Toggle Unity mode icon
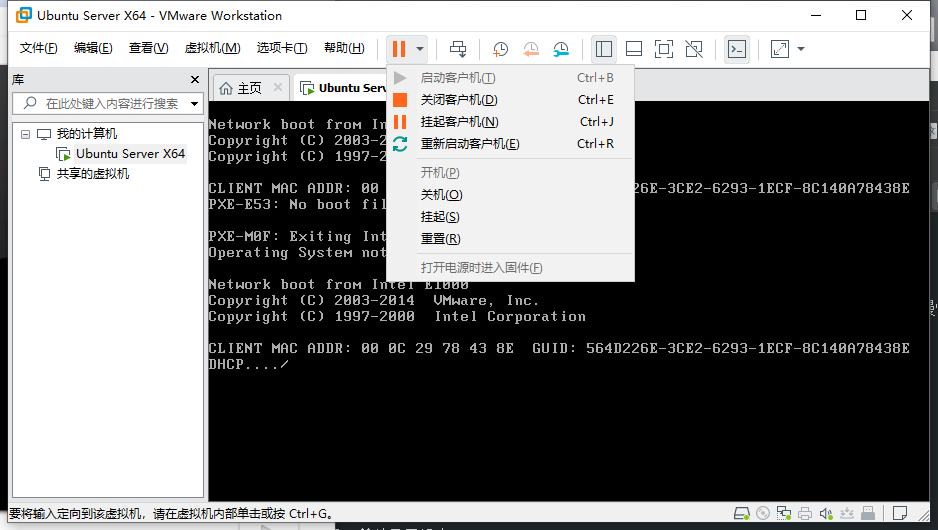 [x=694, y=49]
